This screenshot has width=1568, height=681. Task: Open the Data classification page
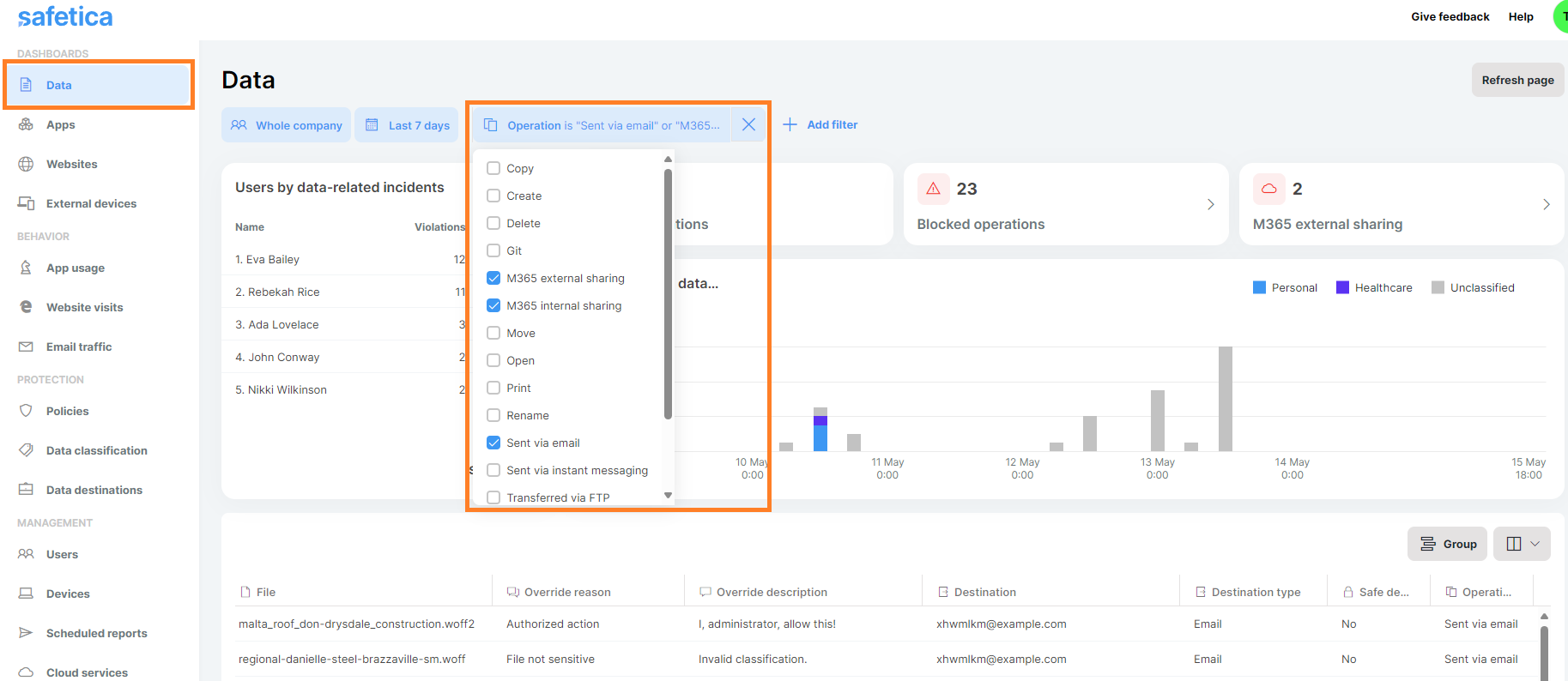[97, 450]
